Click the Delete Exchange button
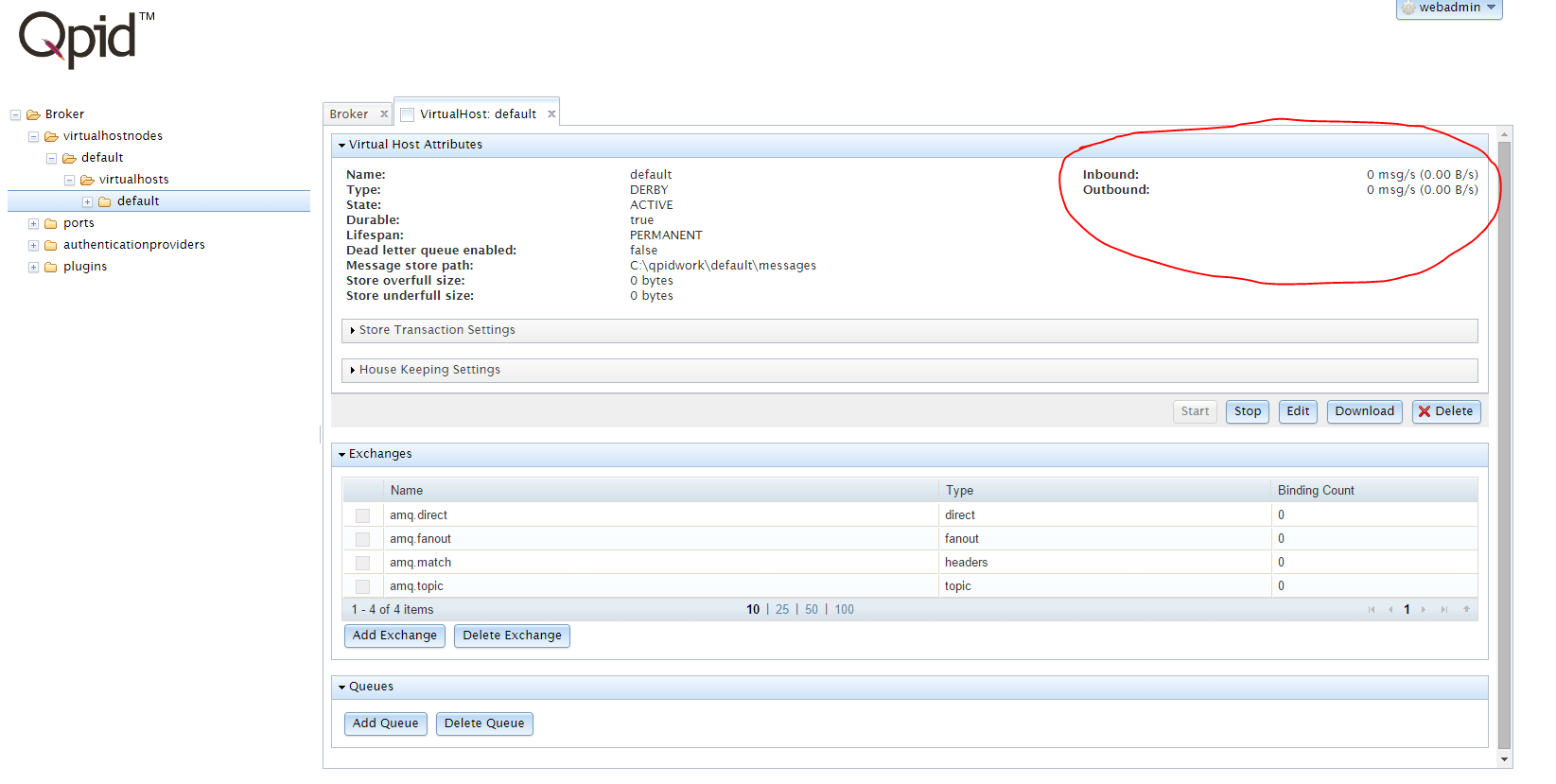 click(x=512, y=636)
